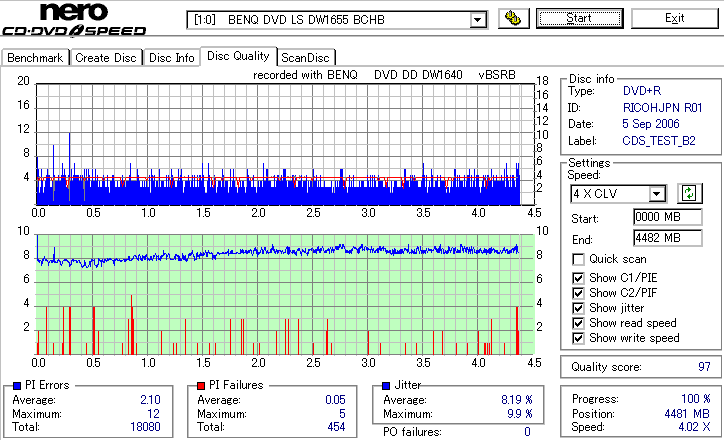
Task: Click the Exit button
Action: (675, 18)
